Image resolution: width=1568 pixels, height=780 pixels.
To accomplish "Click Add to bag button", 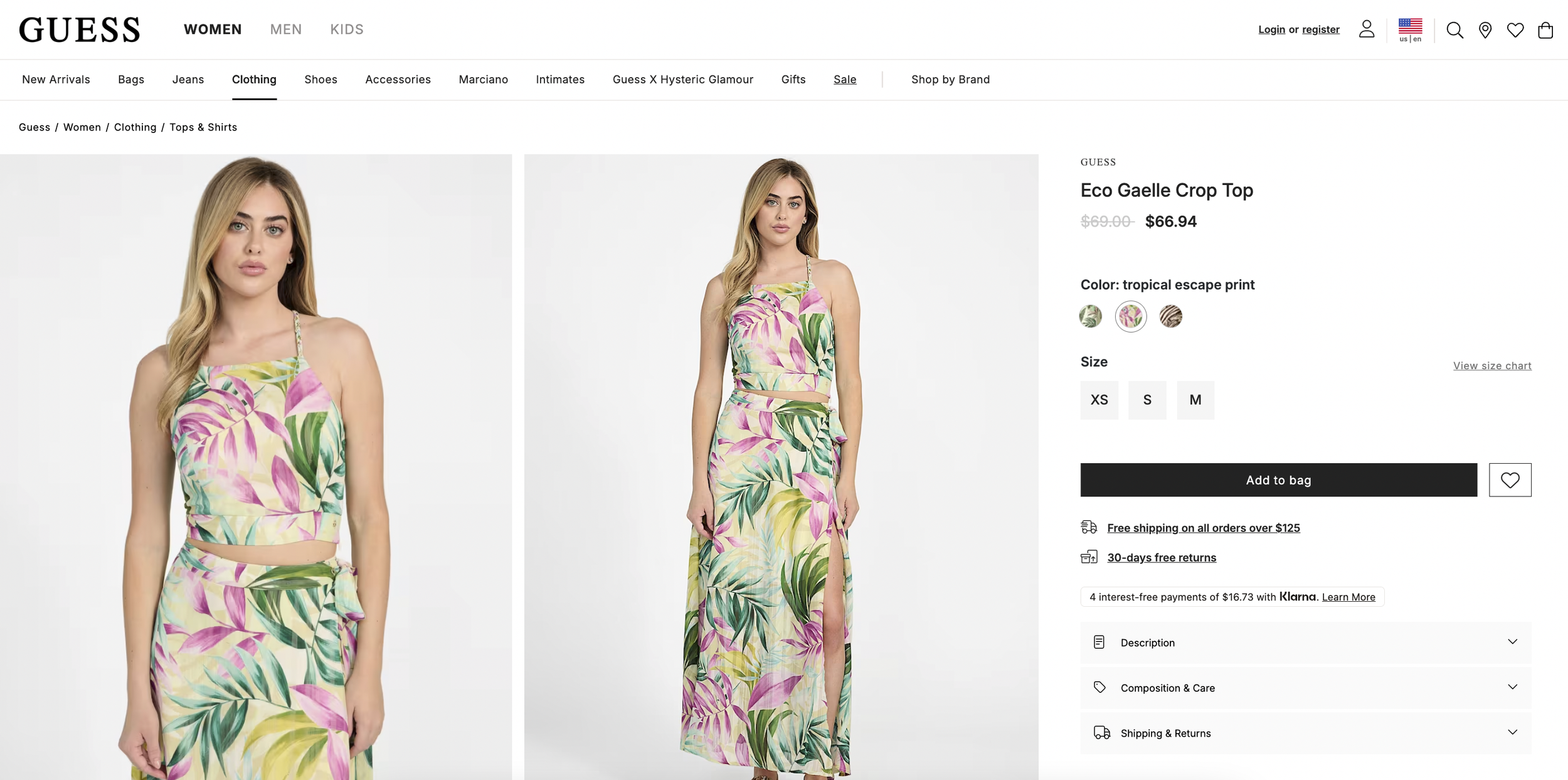I will click(1278, 479).
